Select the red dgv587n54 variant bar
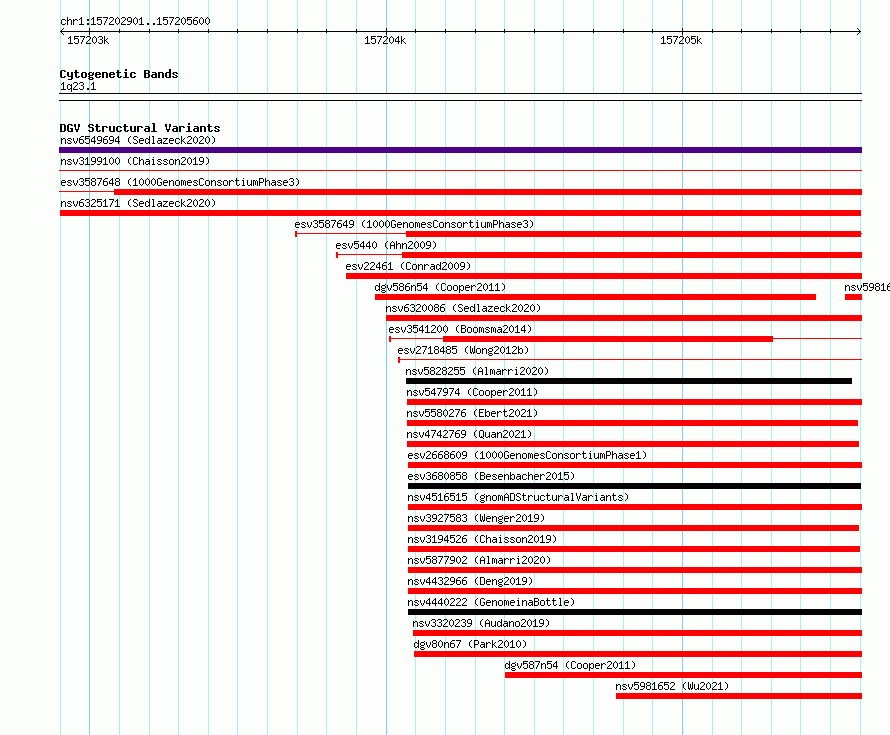This screenshot has width=890, height=735. point(683,675)
